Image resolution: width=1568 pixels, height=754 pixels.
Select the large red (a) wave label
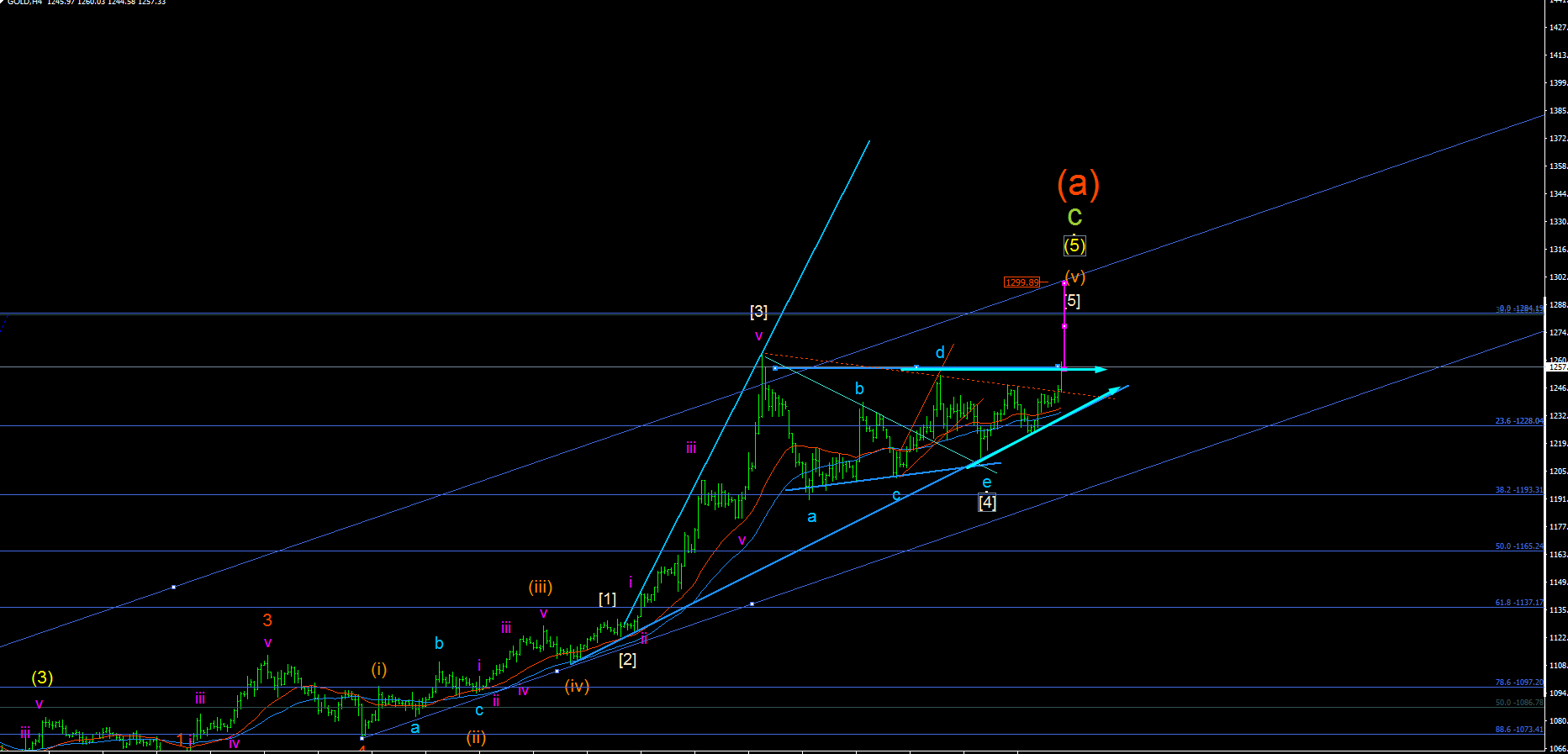click(x=1078, y=183)
